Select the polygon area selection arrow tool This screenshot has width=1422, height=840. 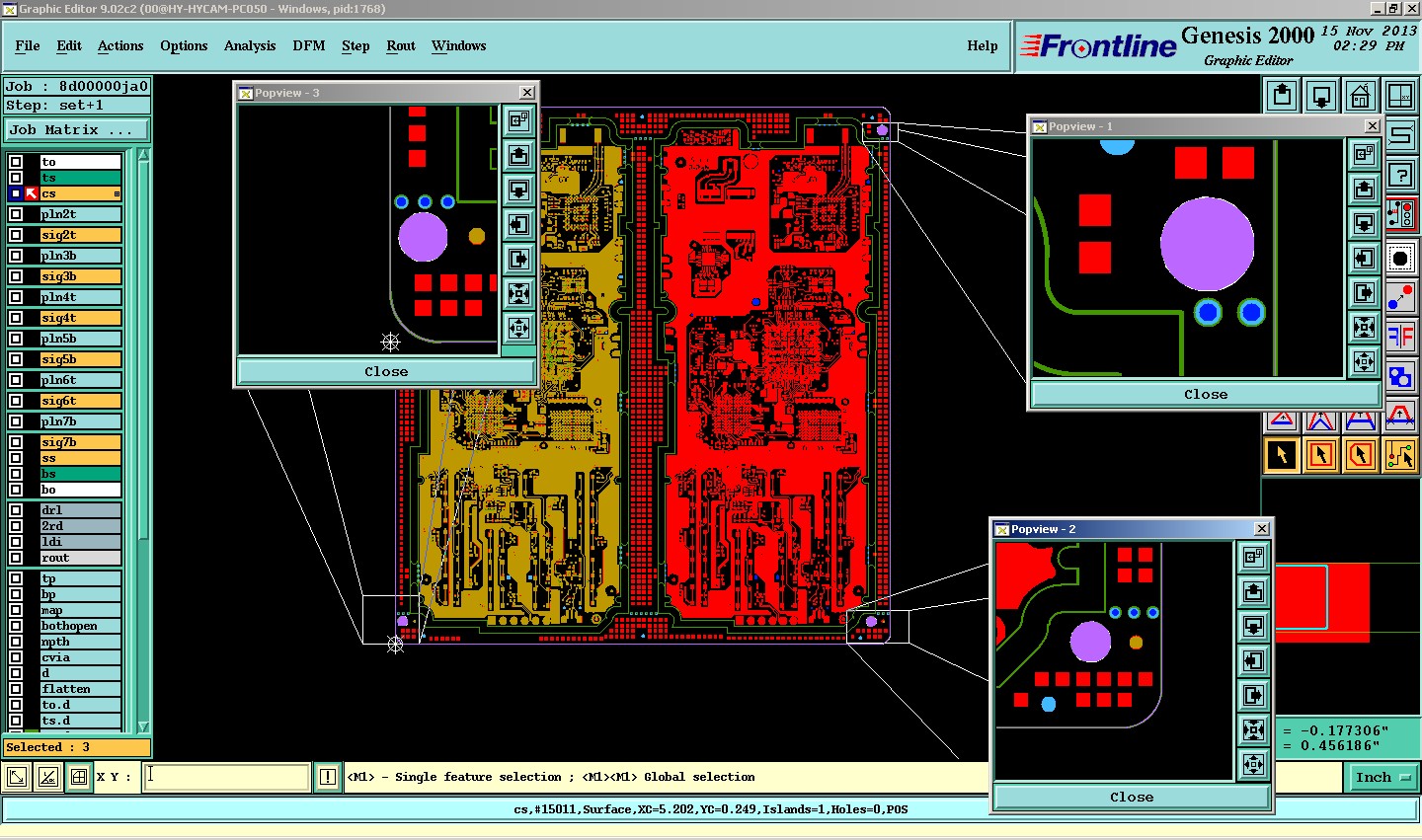(1361, 455)
